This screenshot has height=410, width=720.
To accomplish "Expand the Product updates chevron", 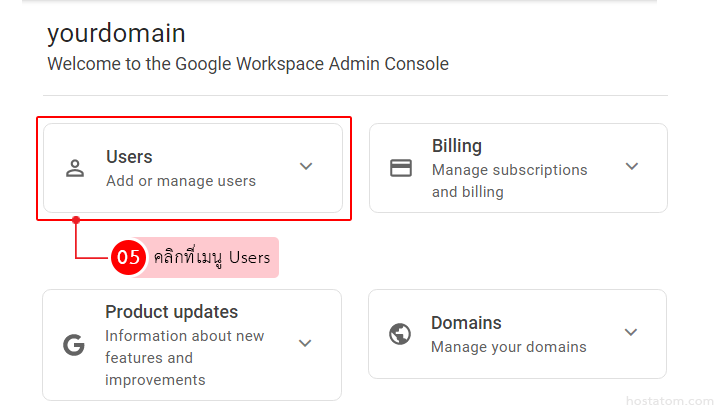I will click(x=305, y=344).
